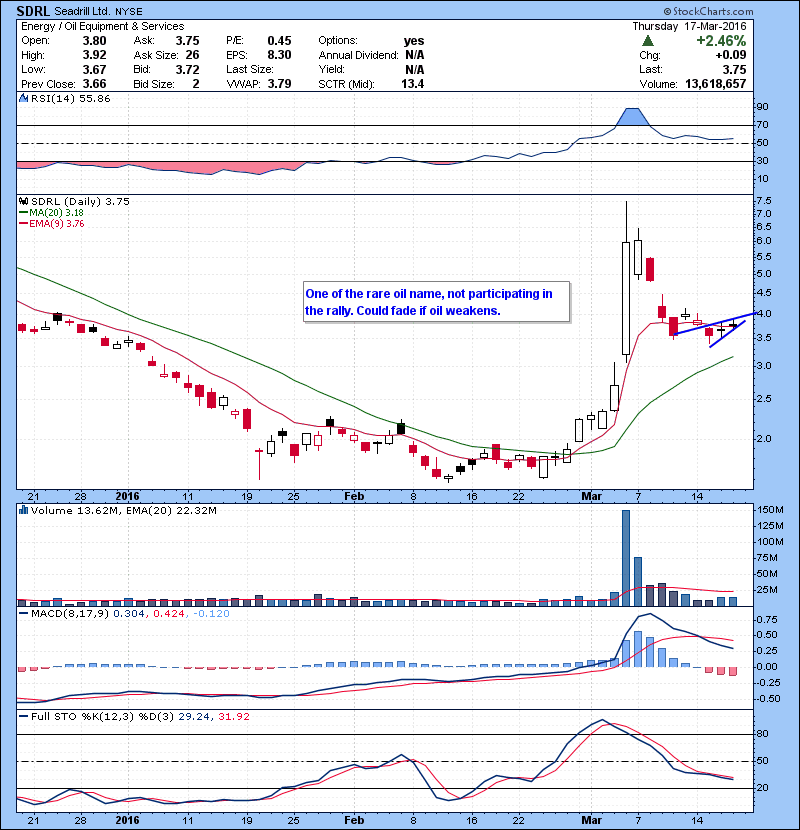Image resolution: width=800 pixels, height=830 pixels.
Task: Click the Volume 13,618,657 value
Action: click(x=715, y=84)
